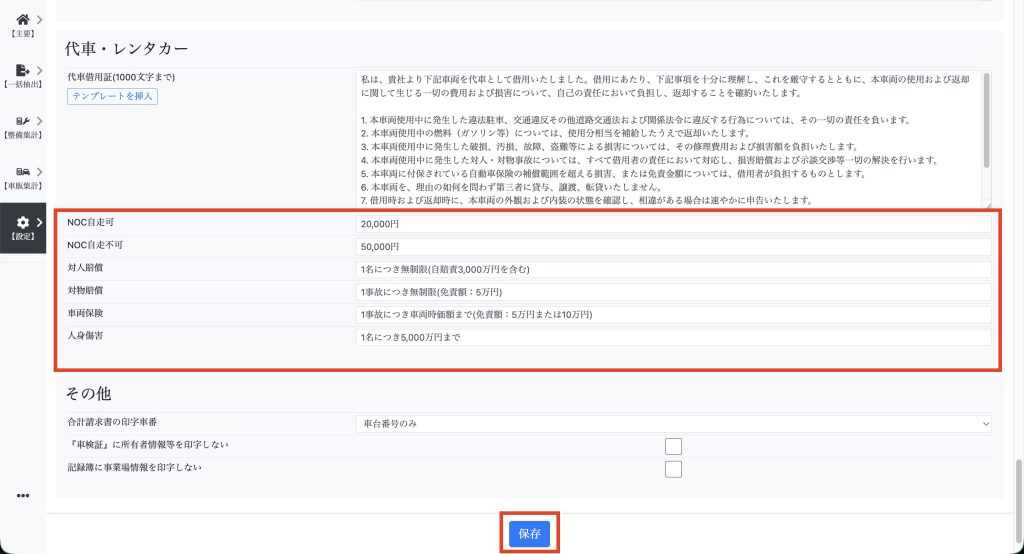Click the 車両保険 input field
The width and height of the screenshot is (1024, 554).
(x=673, y=315)
